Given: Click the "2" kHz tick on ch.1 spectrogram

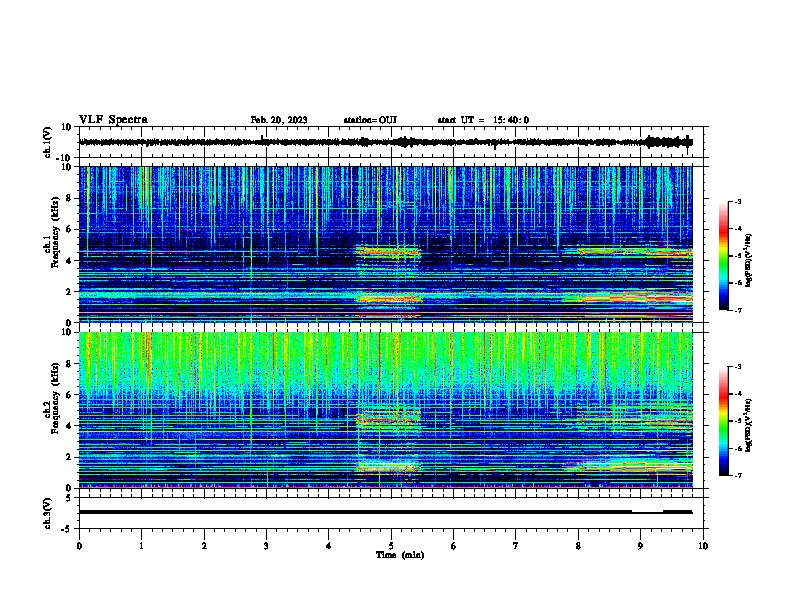Looking at the screenshot, I should (69, 292).
